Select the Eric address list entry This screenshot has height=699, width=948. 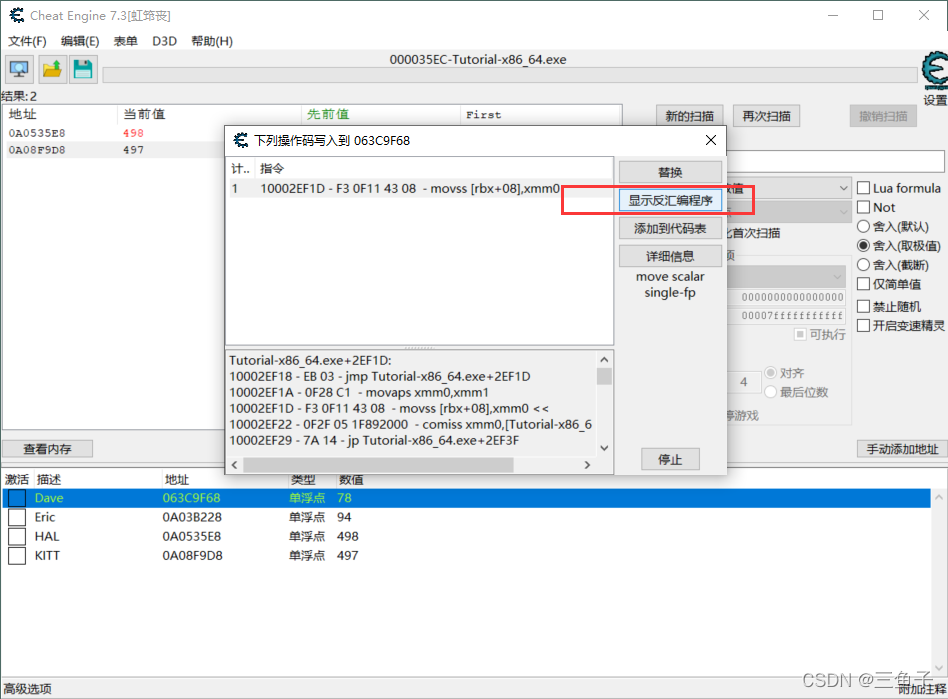(466, 517)
